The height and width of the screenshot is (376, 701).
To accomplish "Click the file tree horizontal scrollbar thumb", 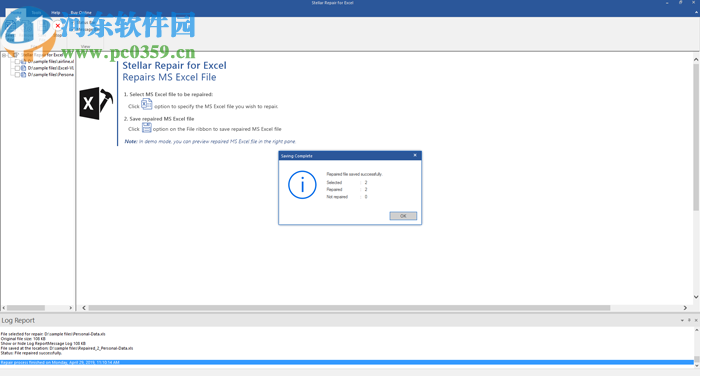I will (x=26, y=308).
